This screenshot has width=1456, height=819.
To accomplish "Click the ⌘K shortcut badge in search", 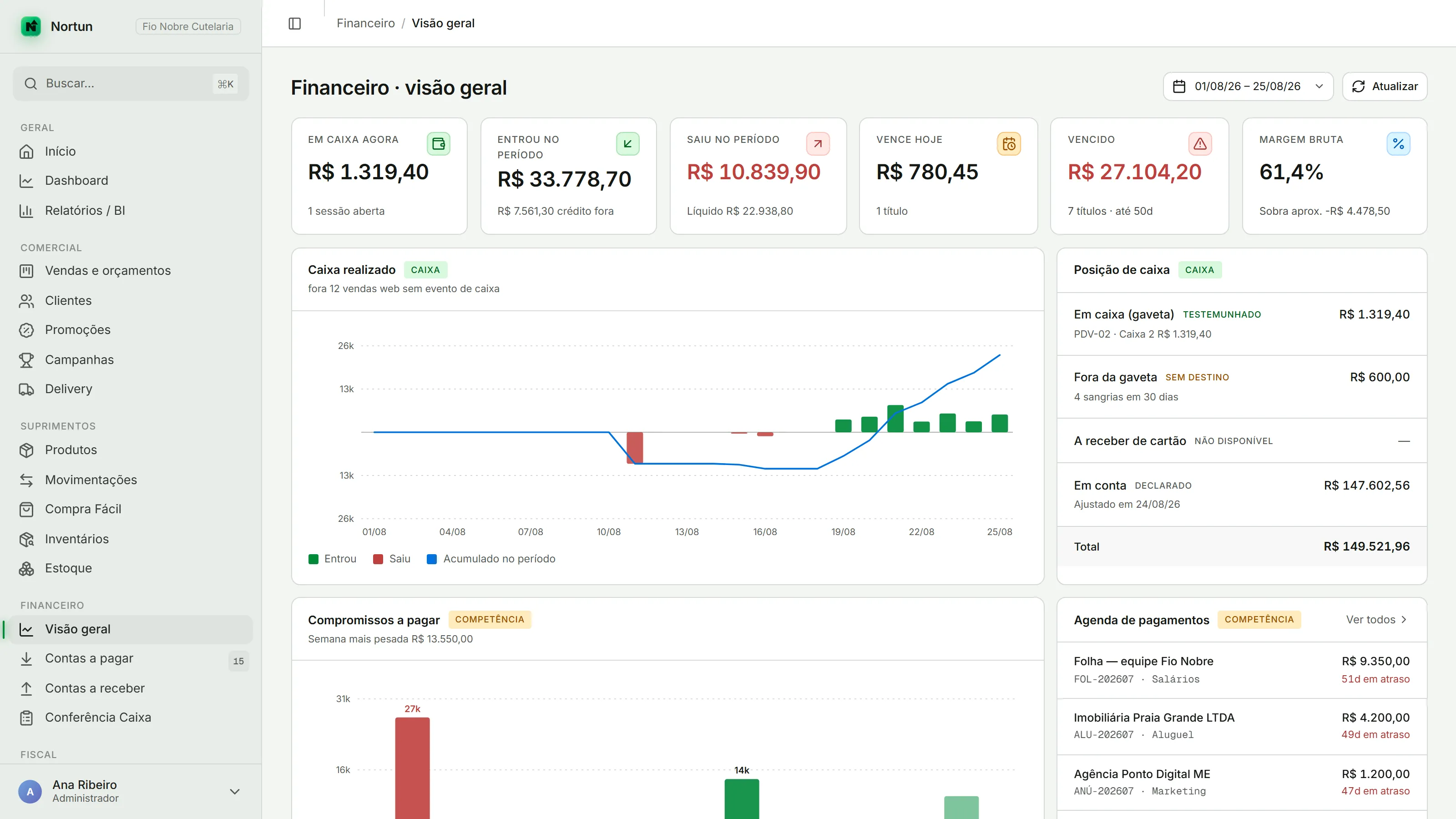I will [226, 84].
